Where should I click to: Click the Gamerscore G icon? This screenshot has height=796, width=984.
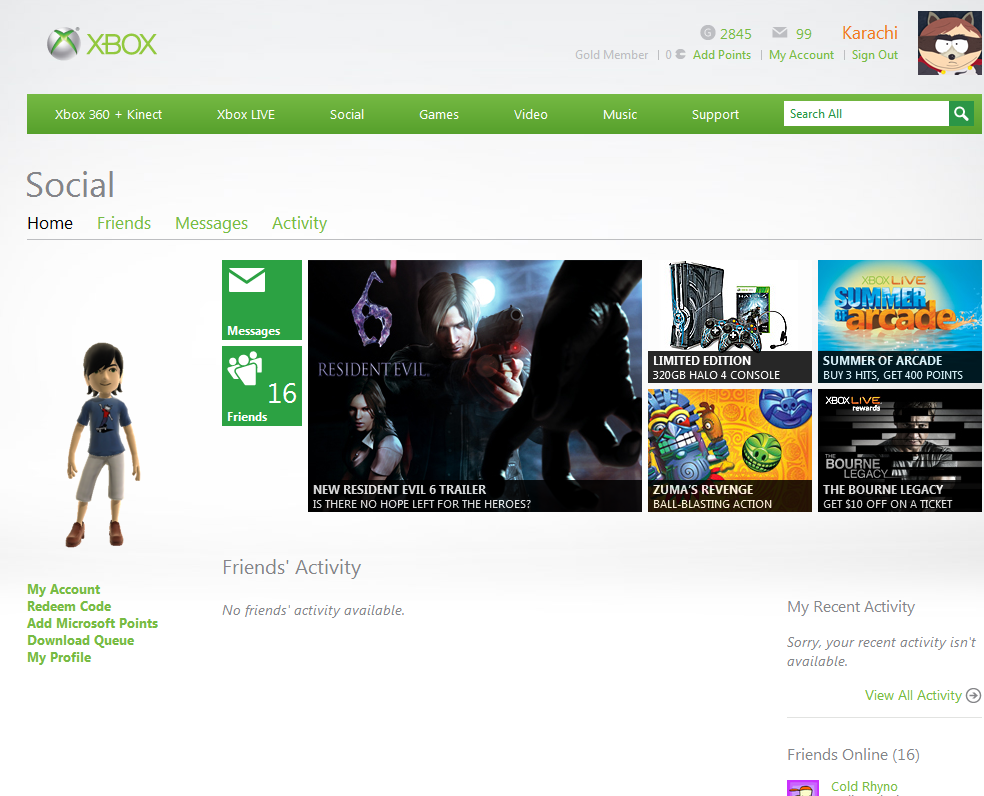(x=708, y=33)
